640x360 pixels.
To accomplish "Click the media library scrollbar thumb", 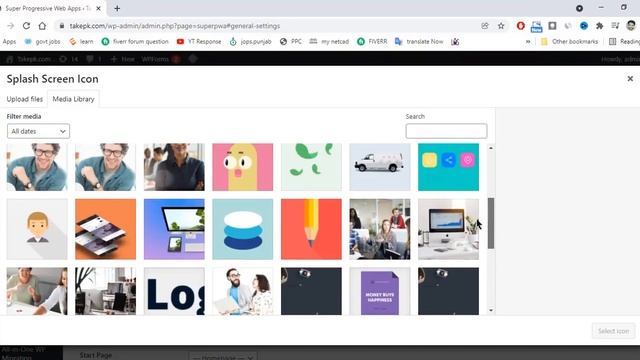I will pos(491,223).
